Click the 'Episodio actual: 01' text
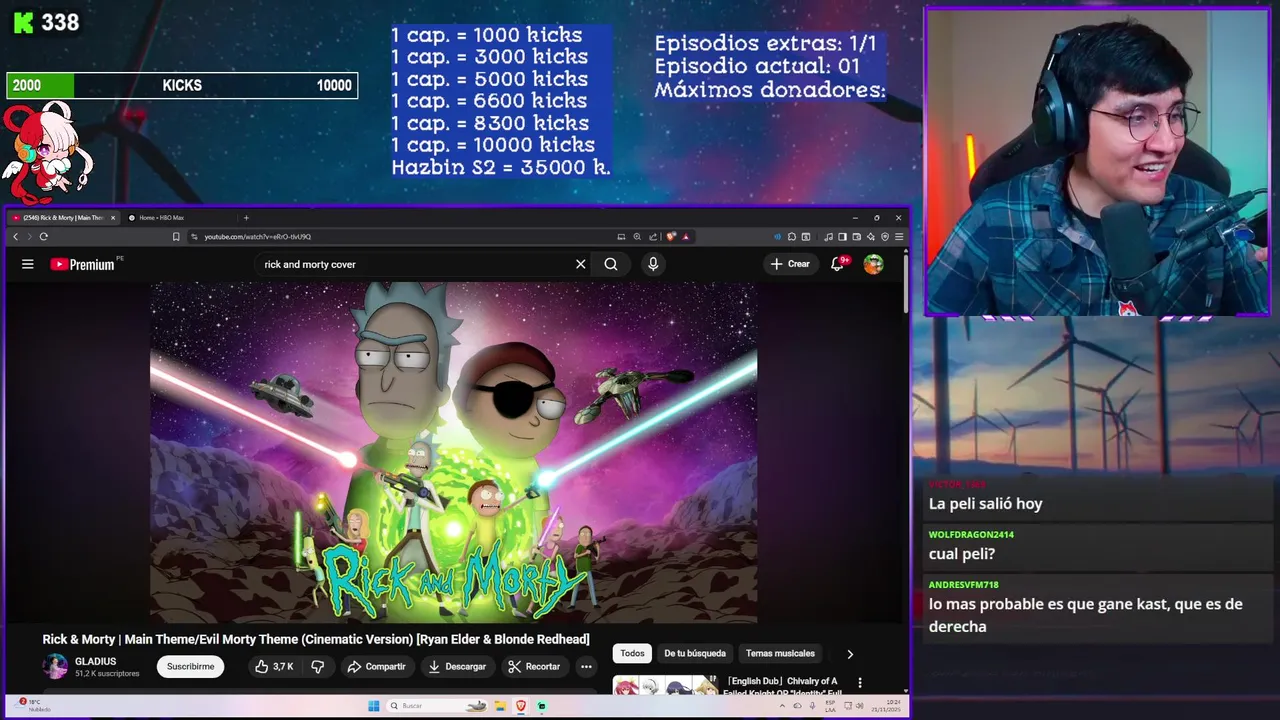Screen dimensions: 1280x720 pos(757,66)
